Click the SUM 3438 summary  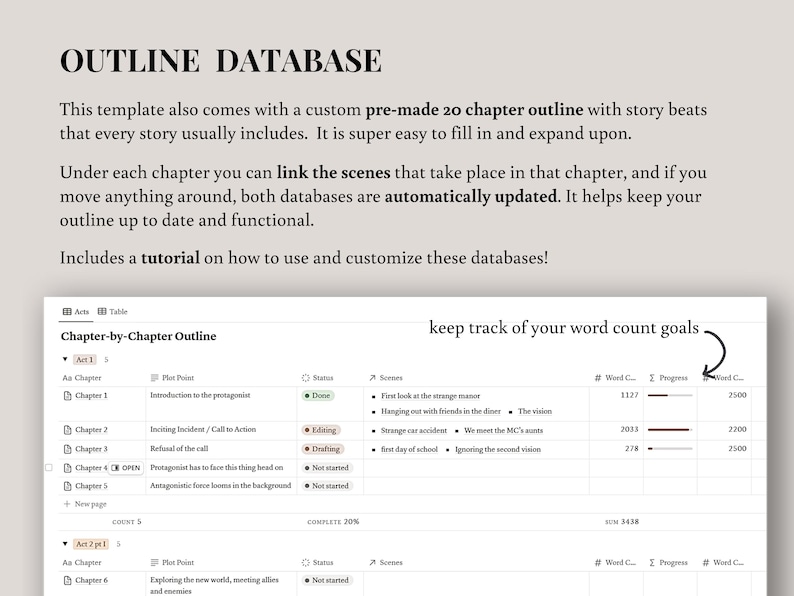[622, 522]
